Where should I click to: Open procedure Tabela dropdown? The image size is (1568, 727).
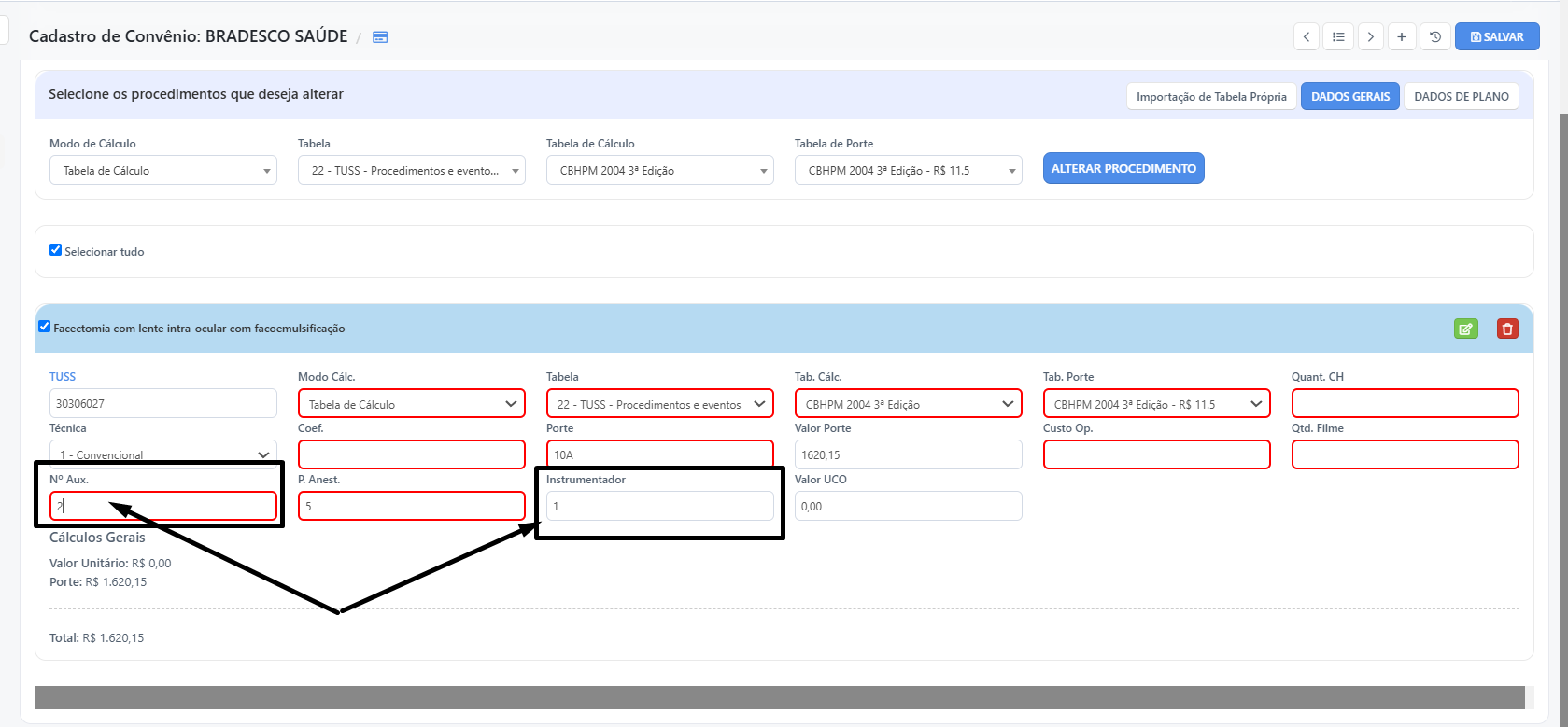[660, 404]
